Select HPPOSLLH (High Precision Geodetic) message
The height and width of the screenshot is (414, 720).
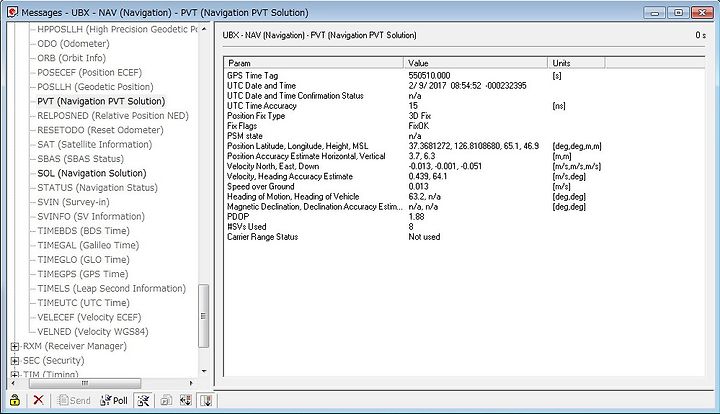point(117,29)
